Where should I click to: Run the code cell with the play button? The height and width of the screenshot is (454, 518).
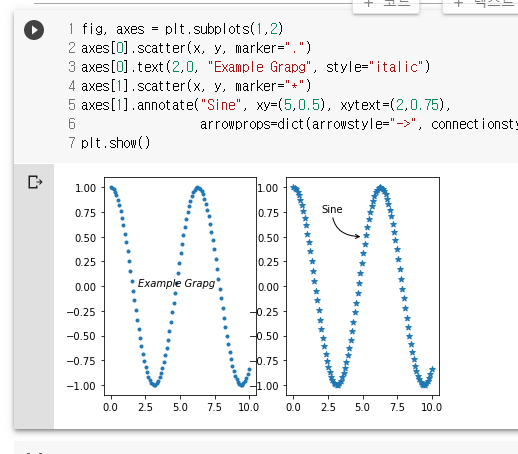click(x=34, y=30)
